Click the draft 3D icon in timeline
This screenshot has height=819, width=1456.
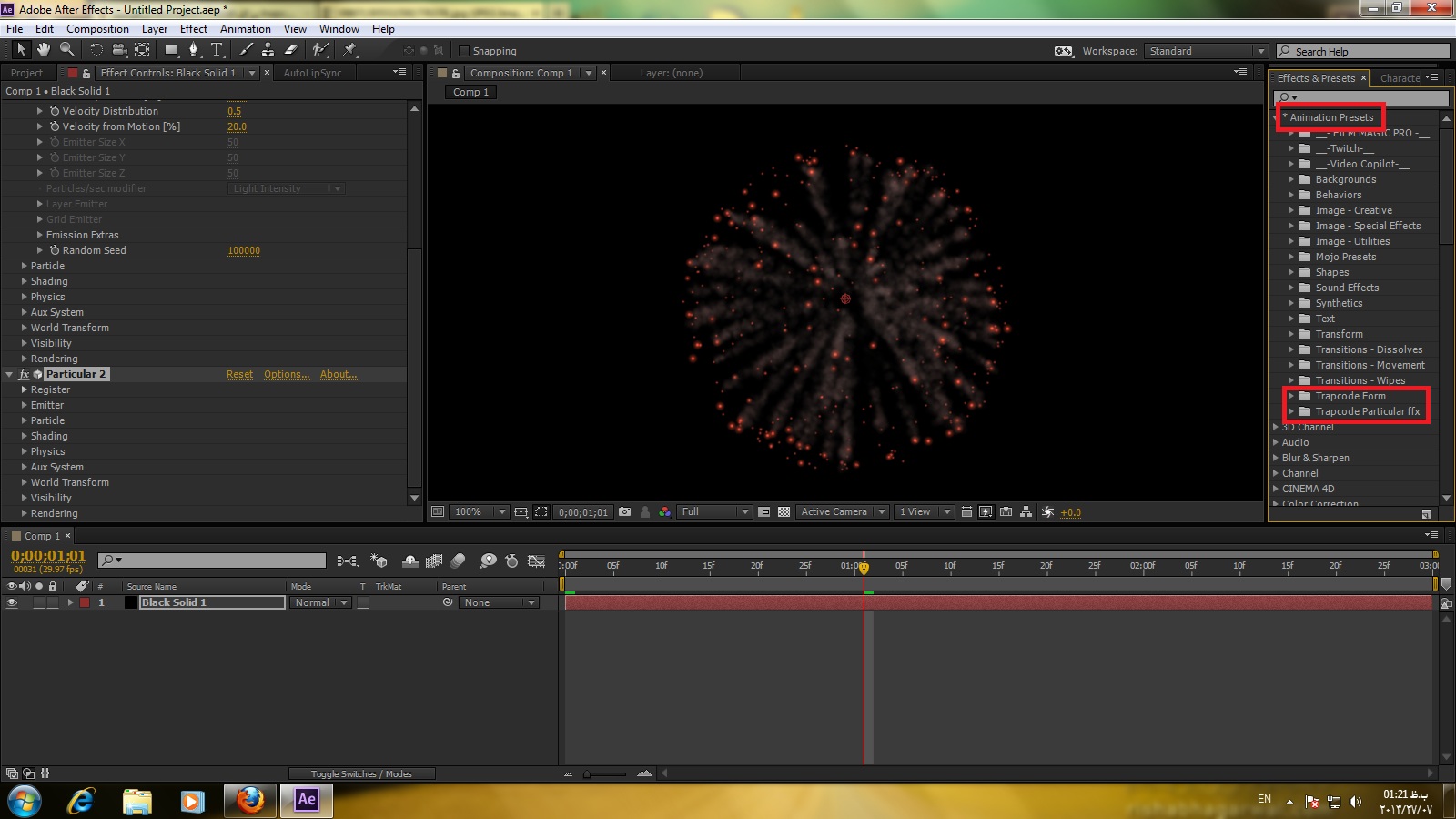(379, 561)
